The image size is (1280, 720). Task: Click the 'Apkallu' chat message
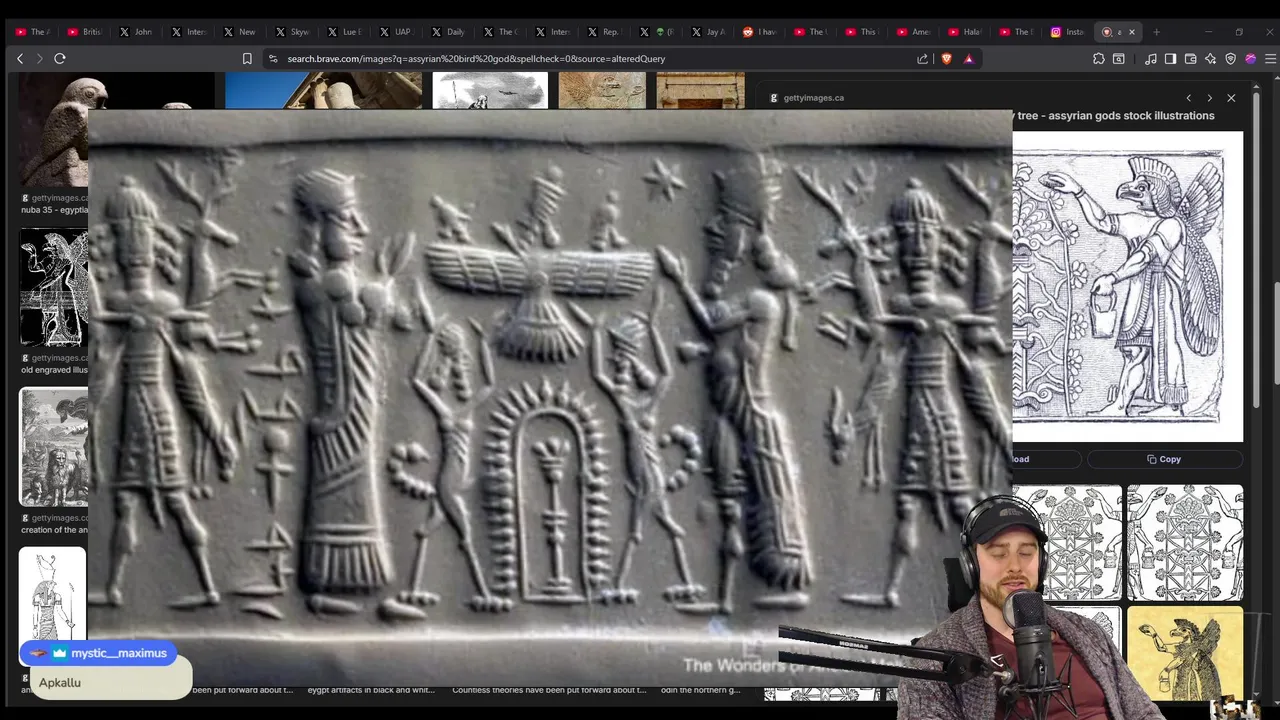[x=60, y=682]
